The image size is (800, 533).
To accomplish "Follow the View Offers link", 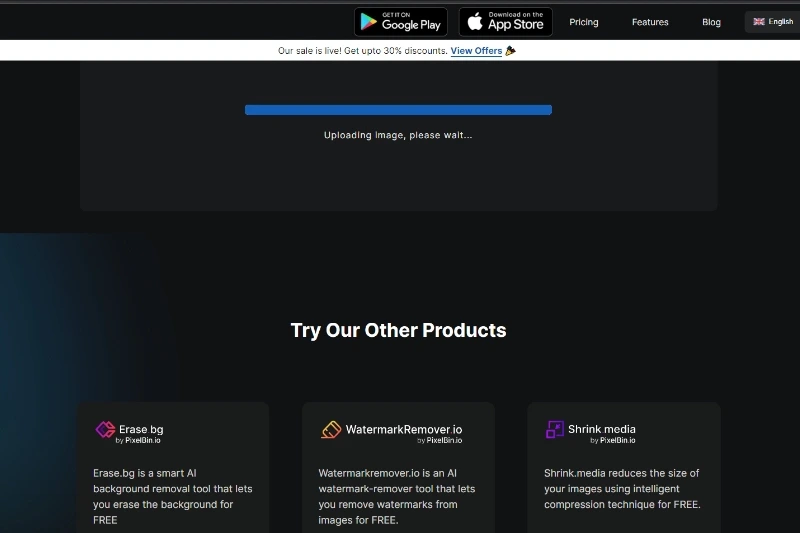I will (x=476, y=50).
